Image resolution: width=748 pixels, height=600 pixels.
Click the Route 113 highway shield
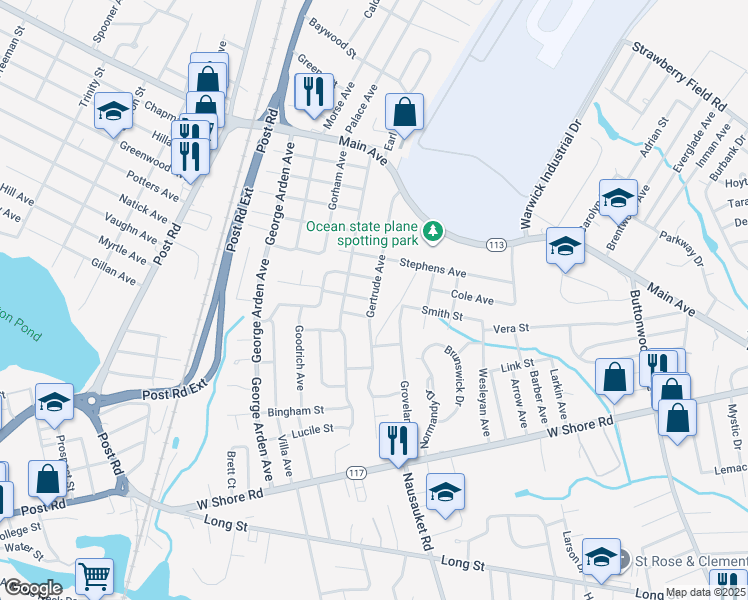(496, 245)
